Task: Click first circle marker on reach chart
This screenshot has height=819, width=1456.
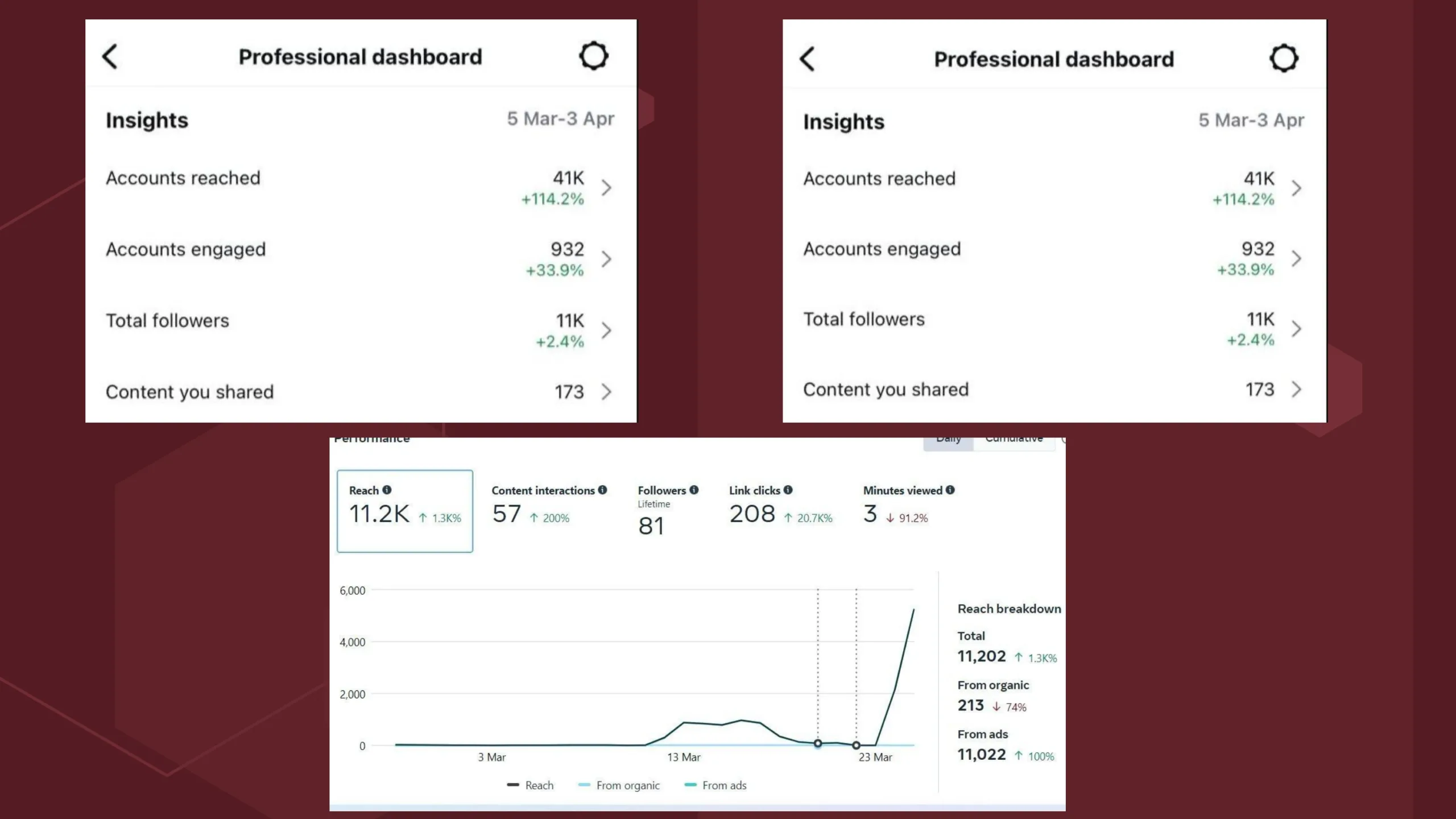Action: [x=818, y=743]
